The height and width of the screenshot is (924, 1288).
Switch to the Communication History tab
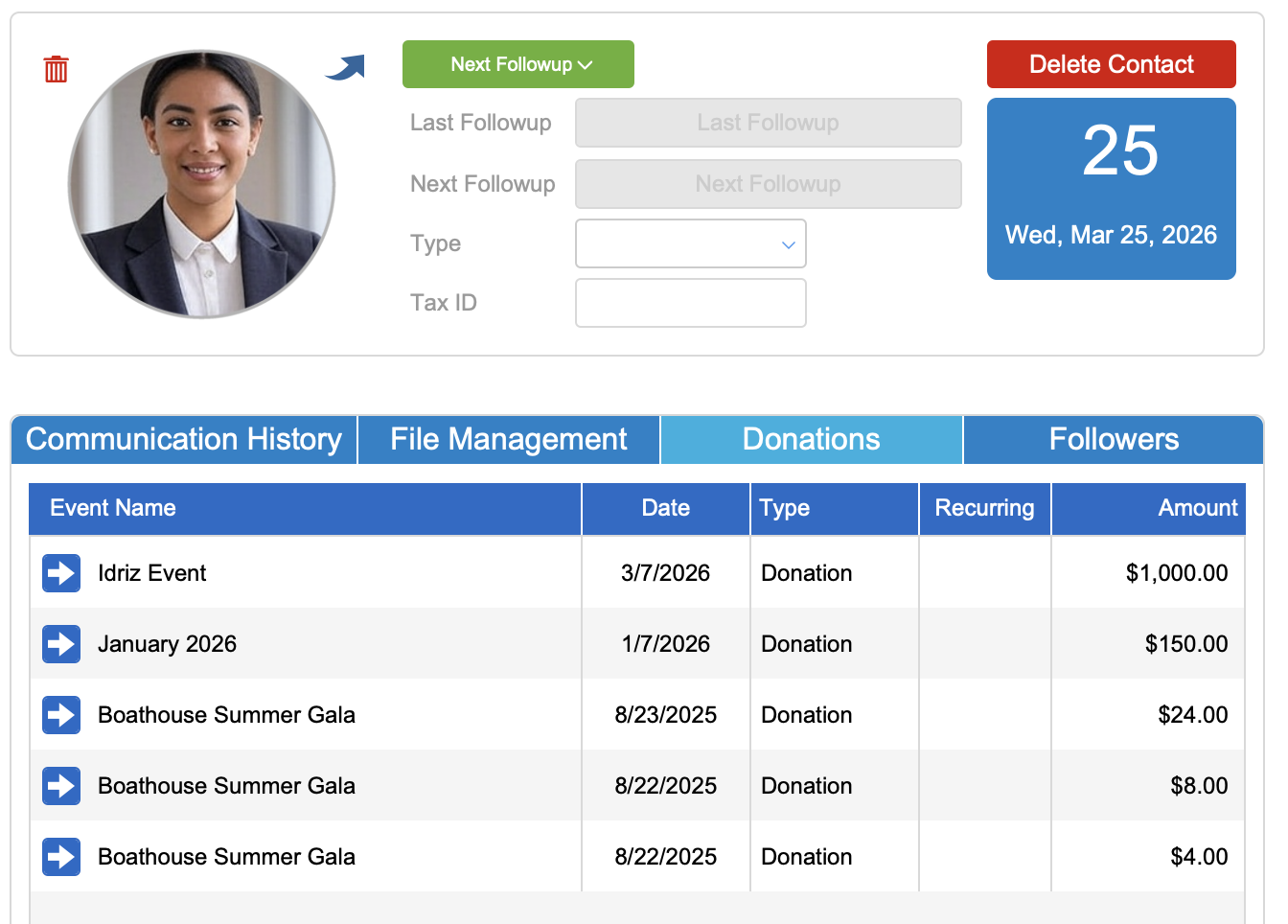pyautogui.click(x=184, y=440)
